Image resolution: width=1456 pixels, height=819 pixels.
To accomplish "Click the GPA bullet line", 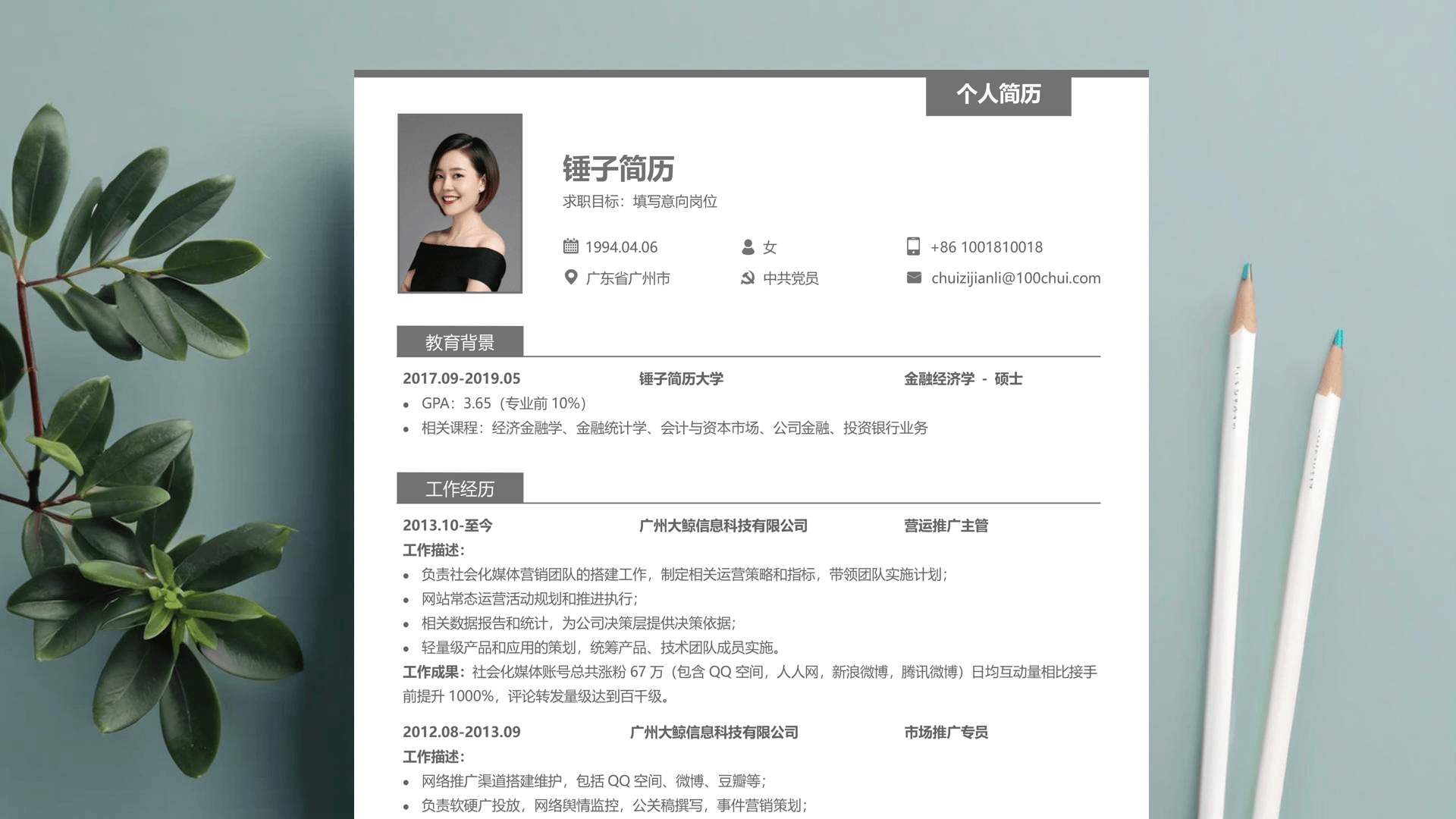I will click(x=504, y=403).
